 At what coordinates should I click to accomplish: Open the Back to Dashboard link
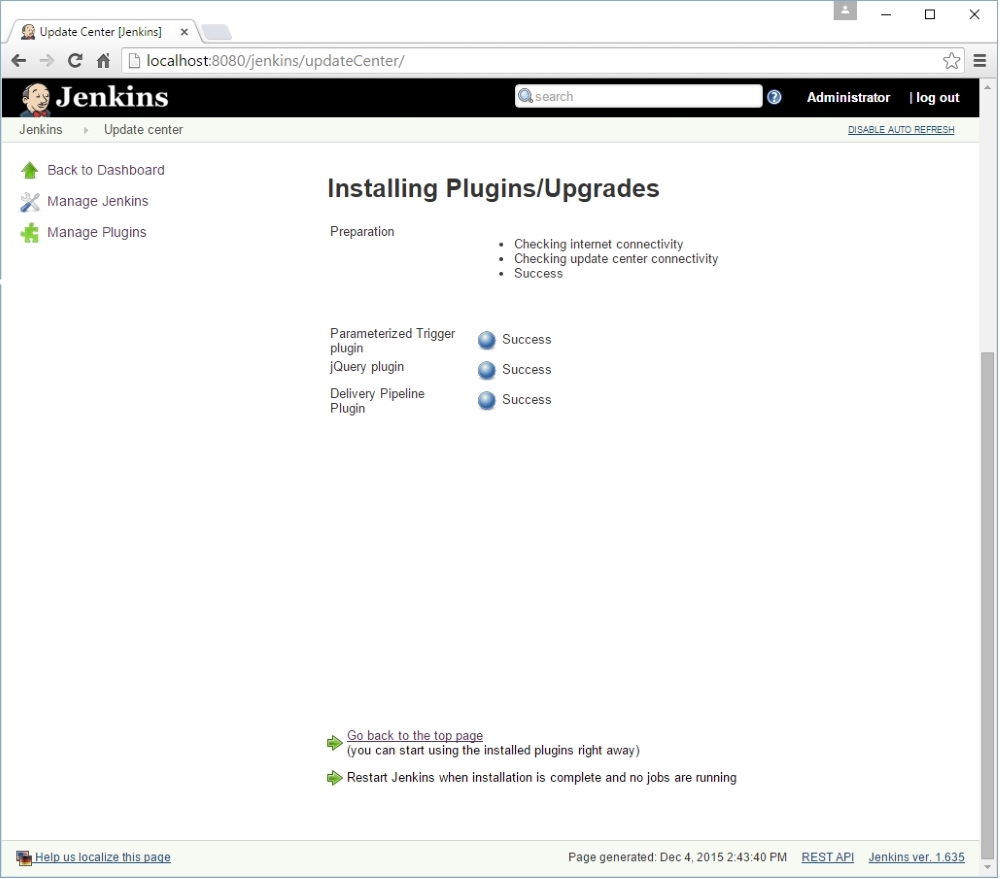pyautogui.click(x=106, y=170)
